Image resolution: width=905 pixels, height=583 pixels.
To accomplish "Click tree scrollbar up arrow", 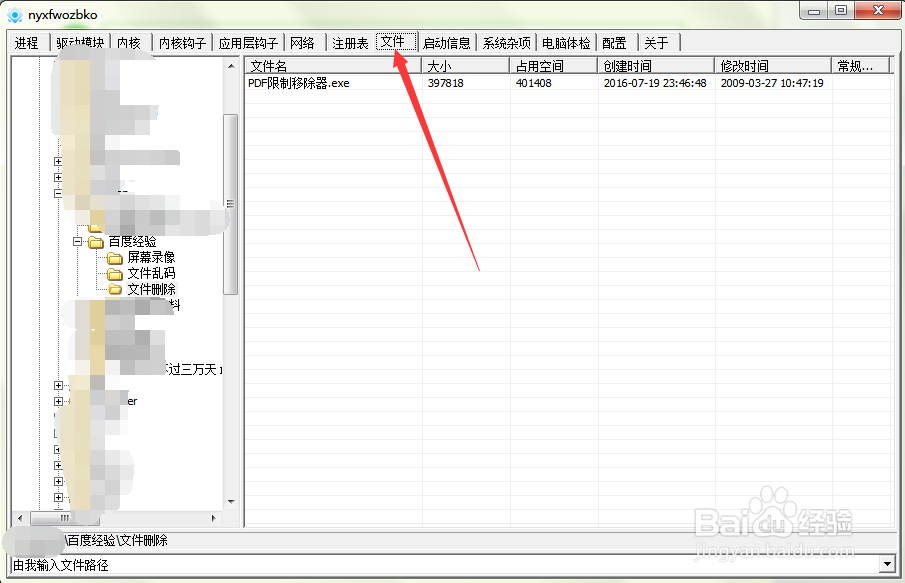I will click(x=231, y=66).
